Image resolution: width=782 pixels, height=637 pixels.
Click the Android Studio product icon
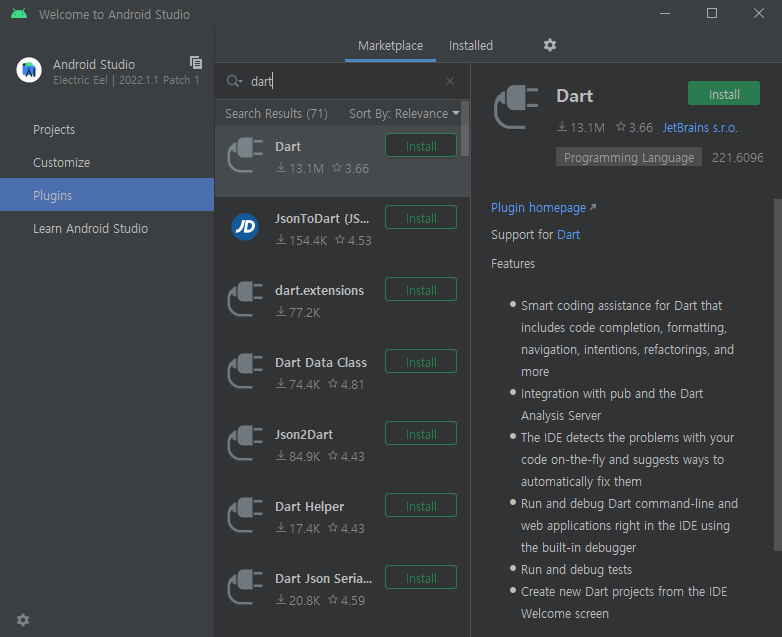click(29, 70)
